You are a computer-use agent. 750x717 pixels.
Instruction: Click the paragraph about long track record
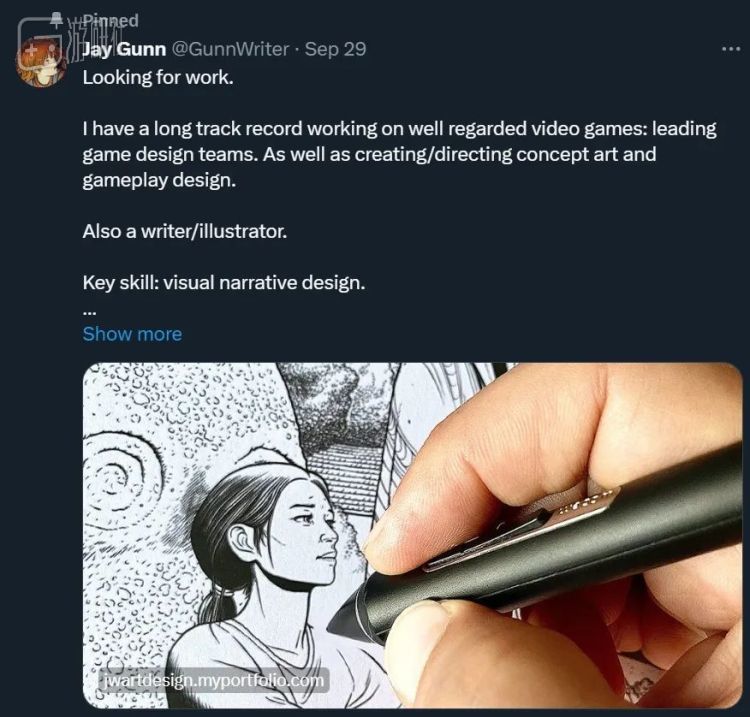[x=399, y=154]
